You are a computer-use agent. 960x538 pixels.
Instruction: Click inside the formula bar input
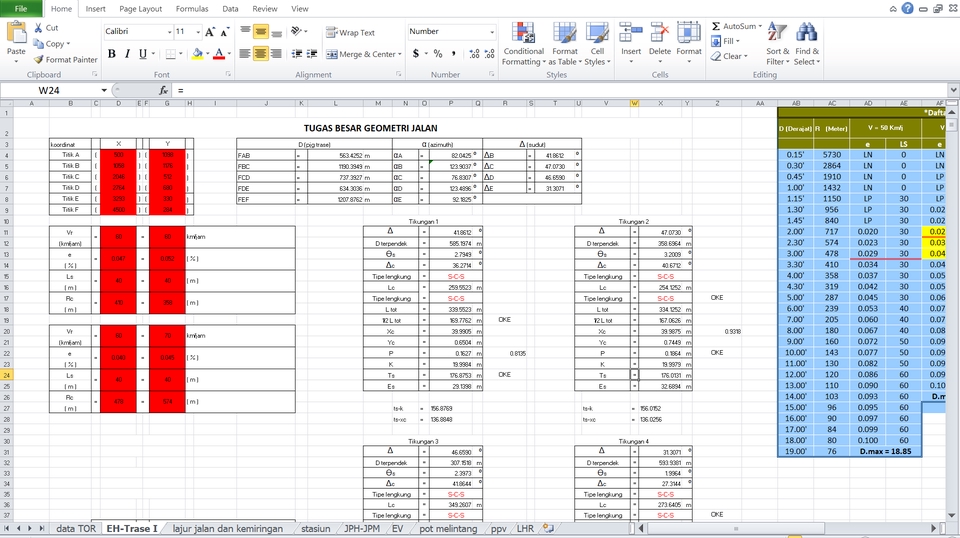tap(560, 90)
